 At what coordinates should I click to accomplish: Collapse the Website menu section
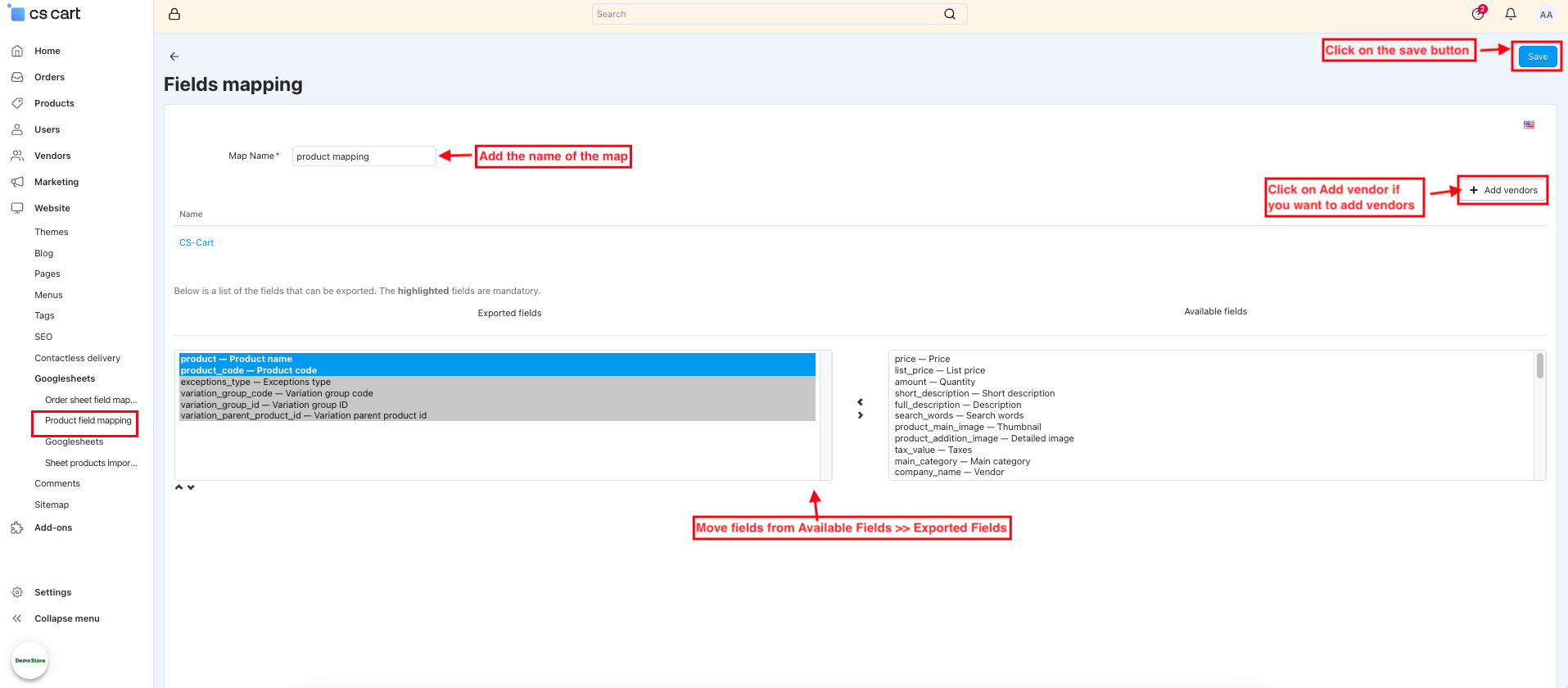pos(52,208)
